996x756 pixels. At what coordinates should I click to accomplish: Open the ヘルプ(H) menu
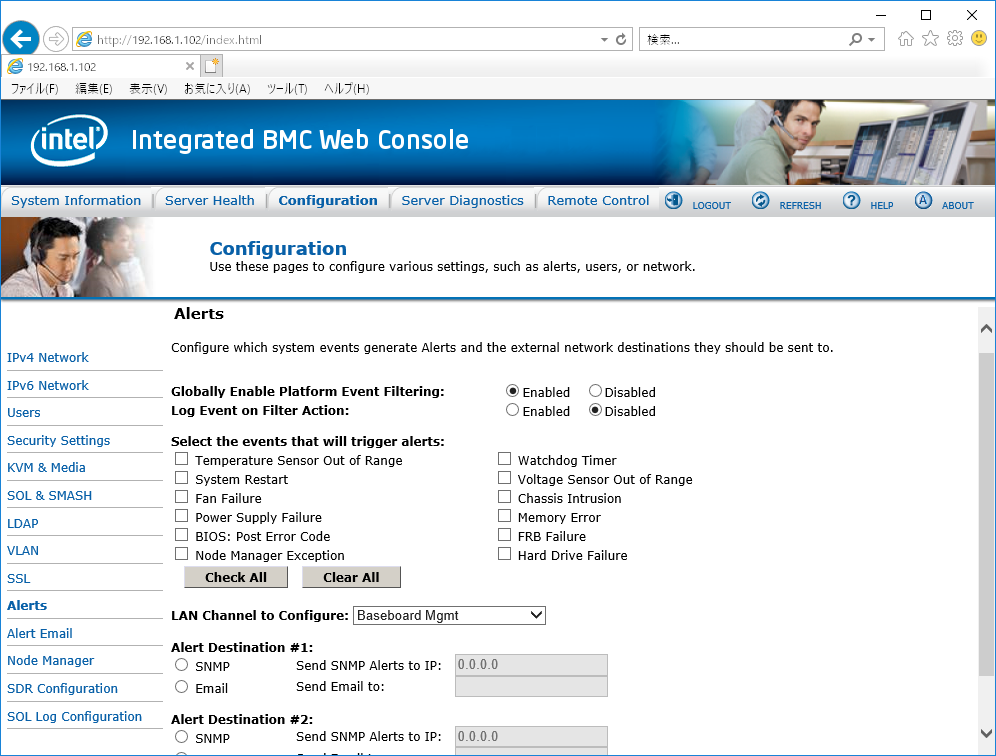(x=347, y=89)
